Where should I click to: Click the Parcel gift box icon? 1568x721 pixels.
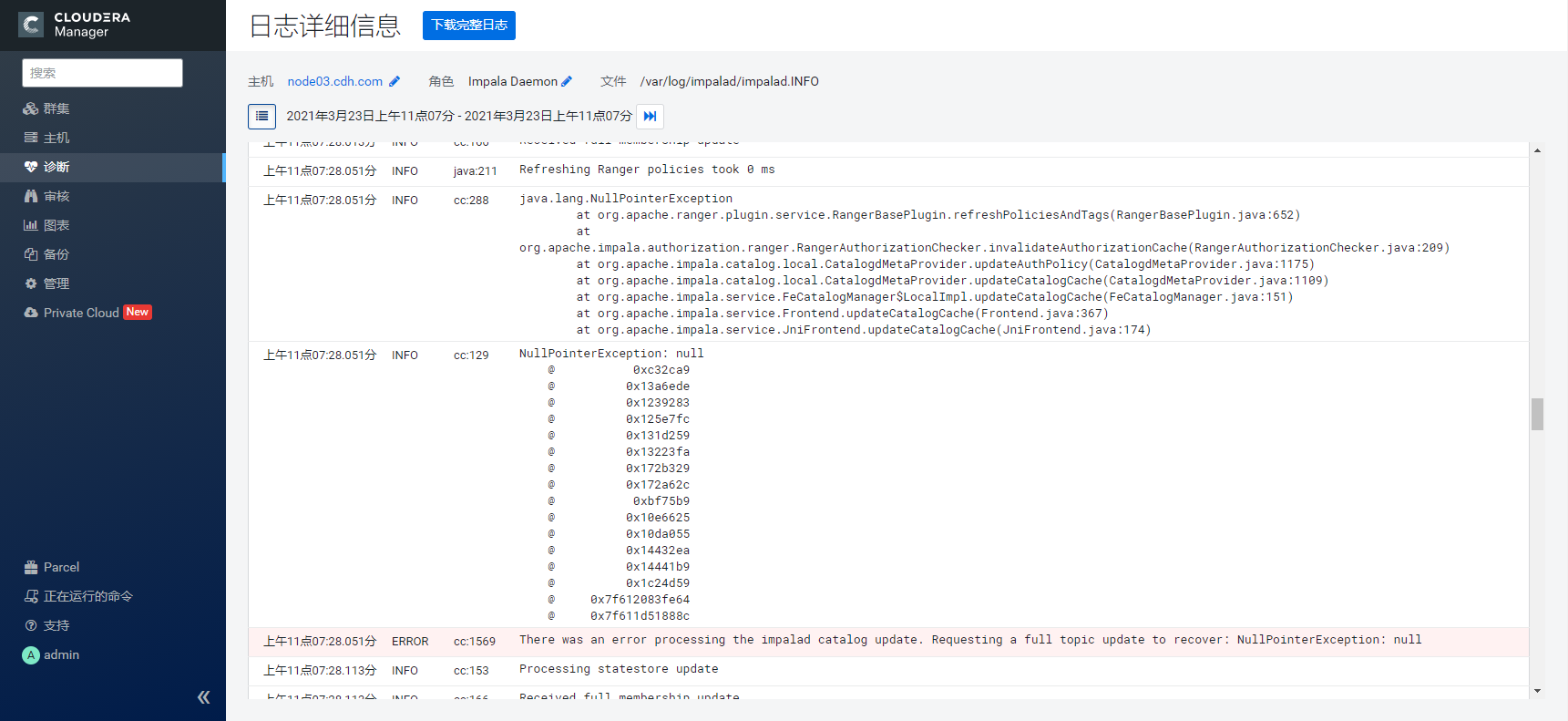[31, 567]
